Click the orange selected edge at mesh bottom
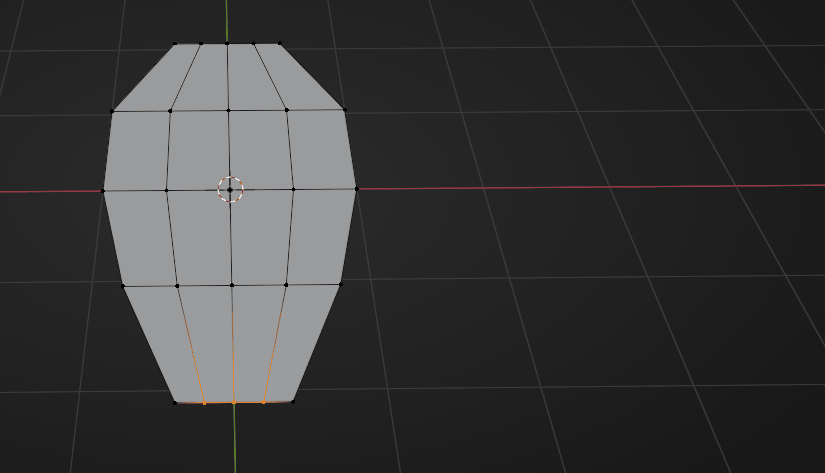The height and width of the screenshot is (473, 825). tap(219, 403)
